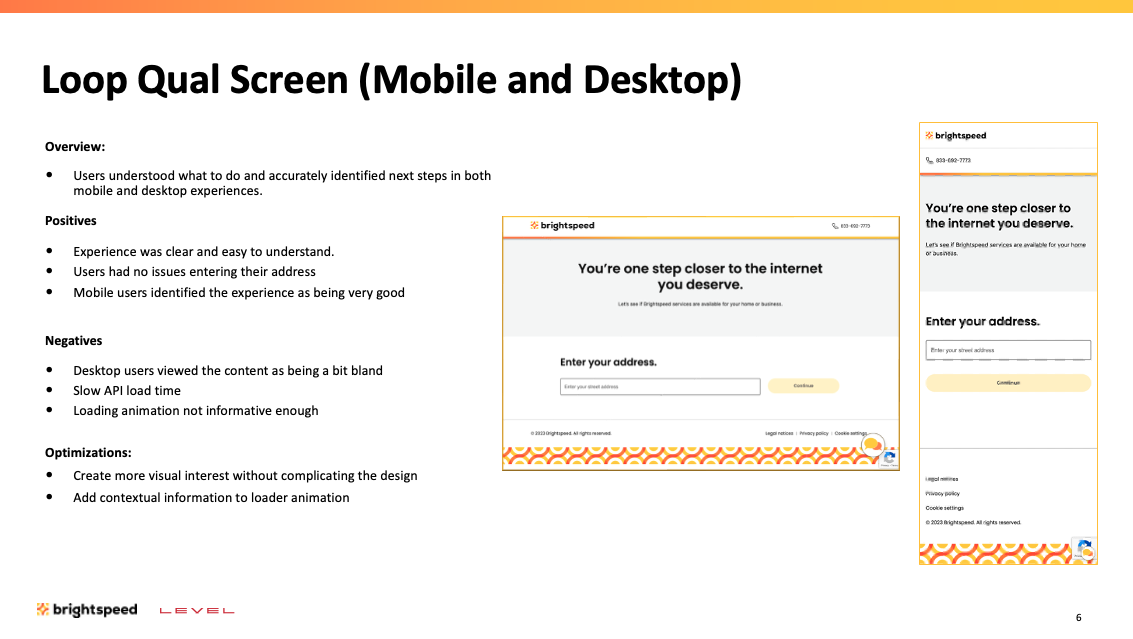Viewport: 1133px width, 639px height.
Task: Open Legal notices link in the mobile mockup
Action: [x=942, y=479]
